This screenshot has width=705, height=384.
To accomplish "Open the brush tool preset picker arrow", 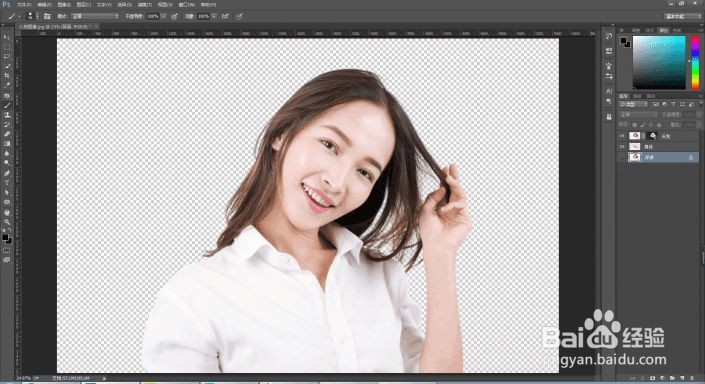I will (x=19, y=17).
